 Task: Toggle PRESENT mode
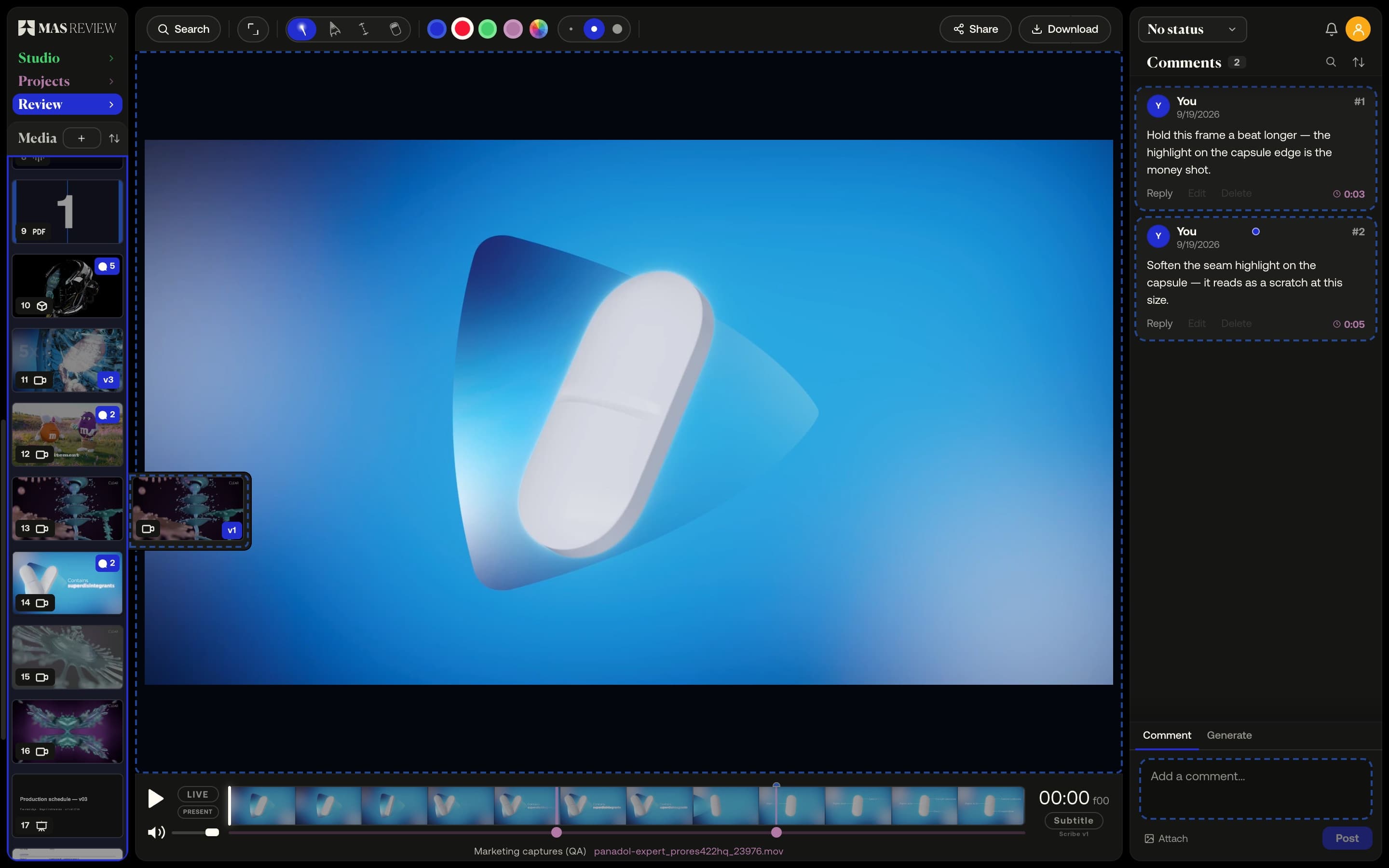[x=197, y=812]
